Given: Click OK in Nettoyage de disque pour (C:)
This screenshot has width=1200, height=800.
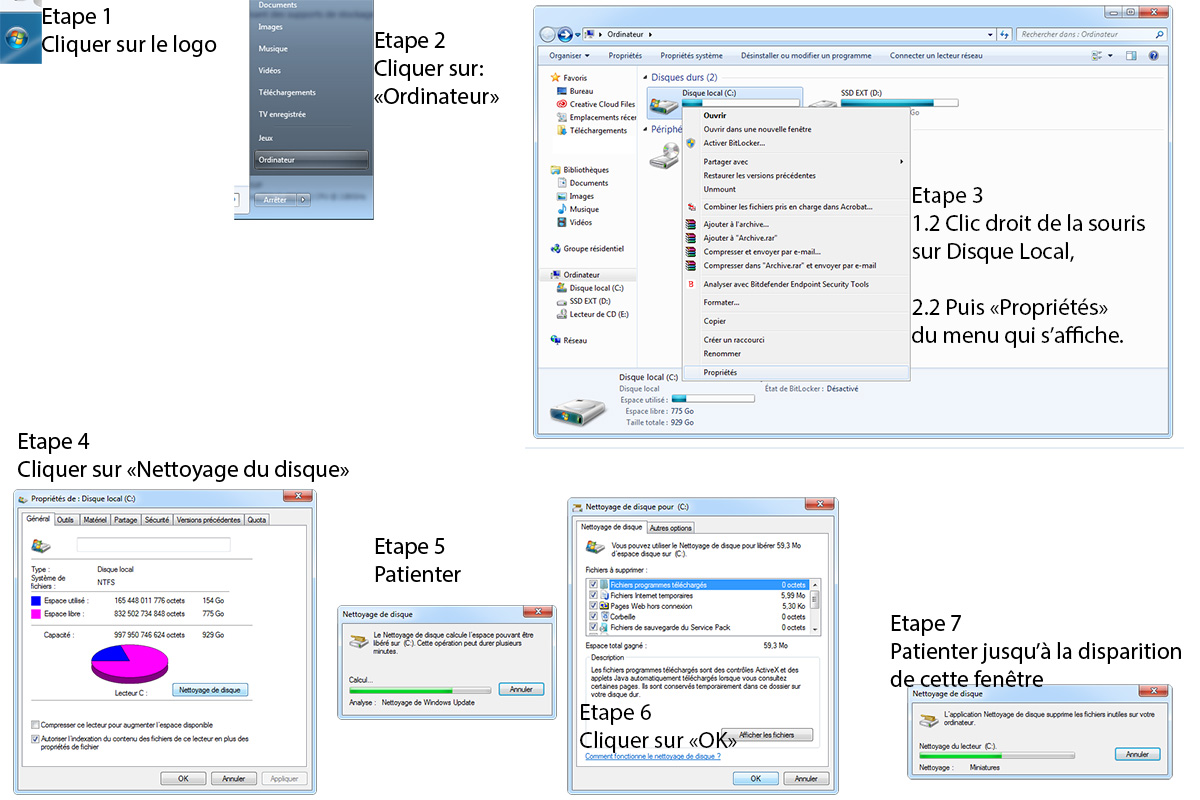Looking at the screenshot, I should coord(756,778).
